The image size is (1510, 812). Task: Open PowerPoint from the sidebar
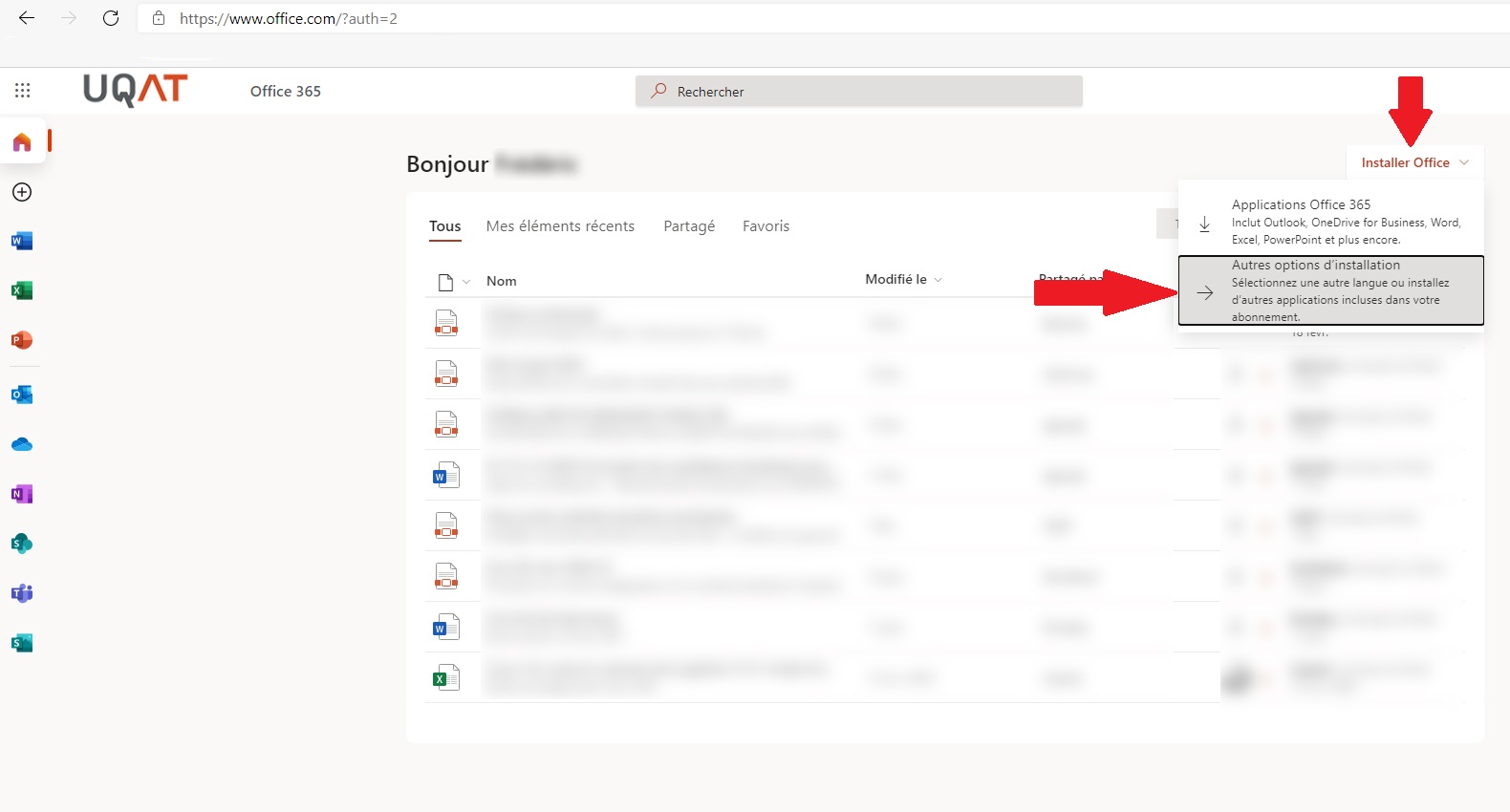(22, 340)
